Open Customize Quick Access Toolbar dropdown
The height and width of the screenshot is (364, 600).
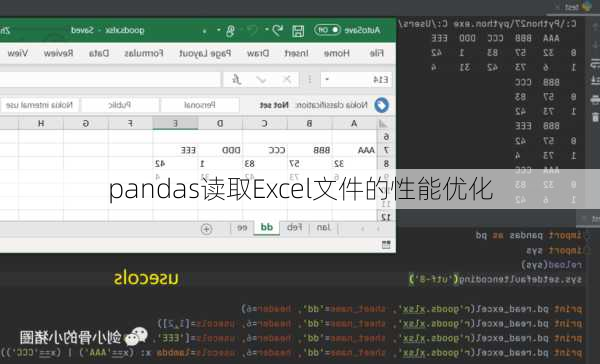205,31
